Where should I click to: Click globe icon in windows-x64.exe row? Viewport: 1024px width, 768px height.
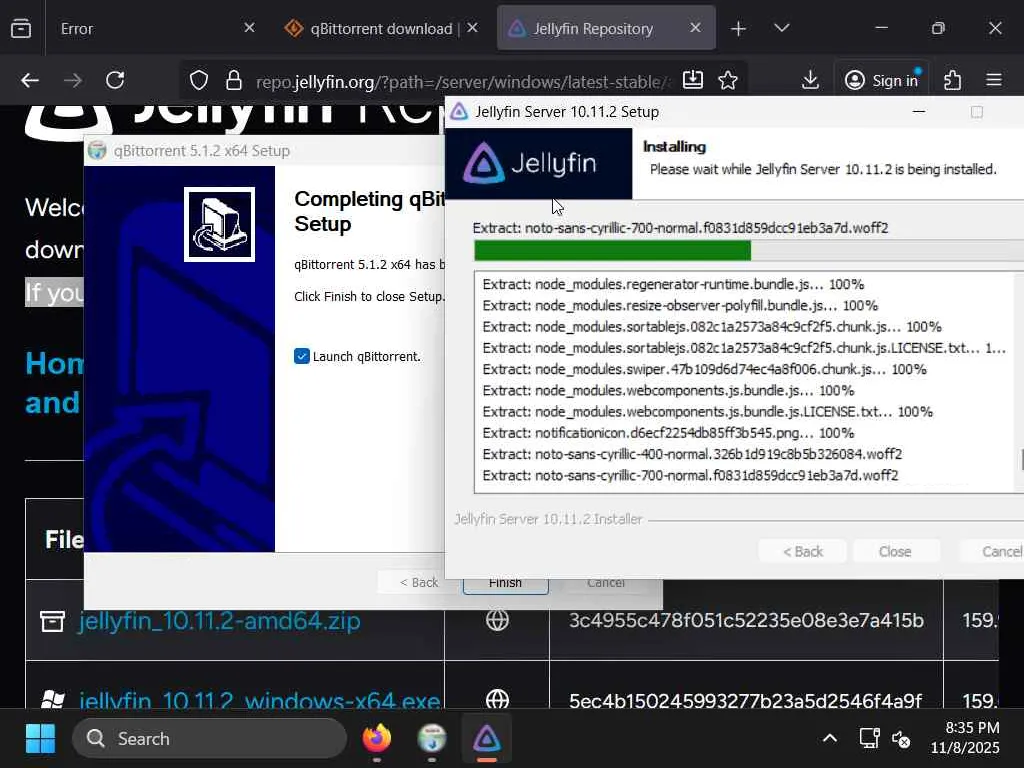497,699
